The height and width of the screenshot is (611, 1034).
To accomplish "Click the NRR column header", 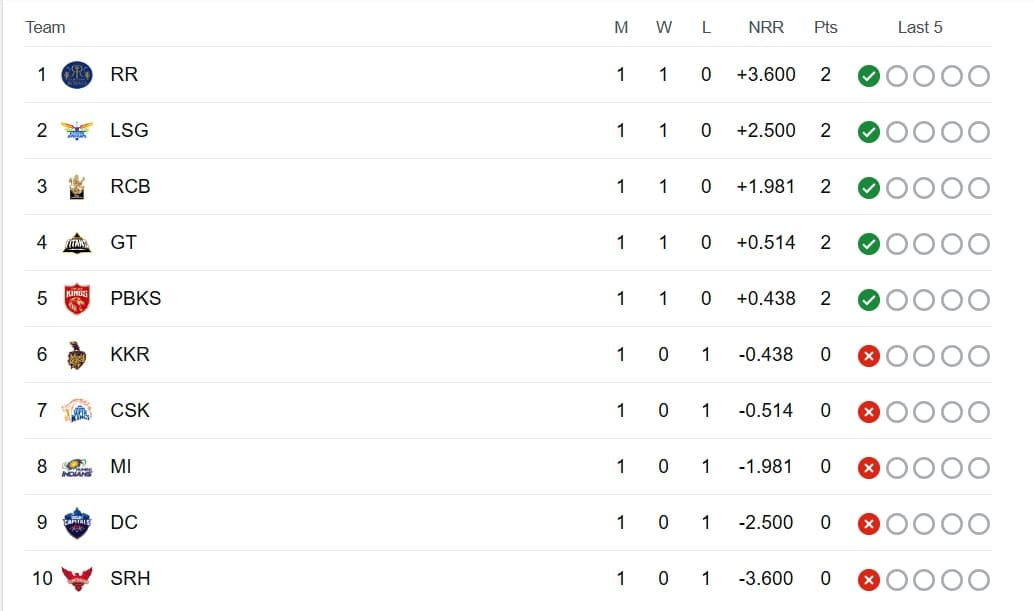I will tap(766, 28).
